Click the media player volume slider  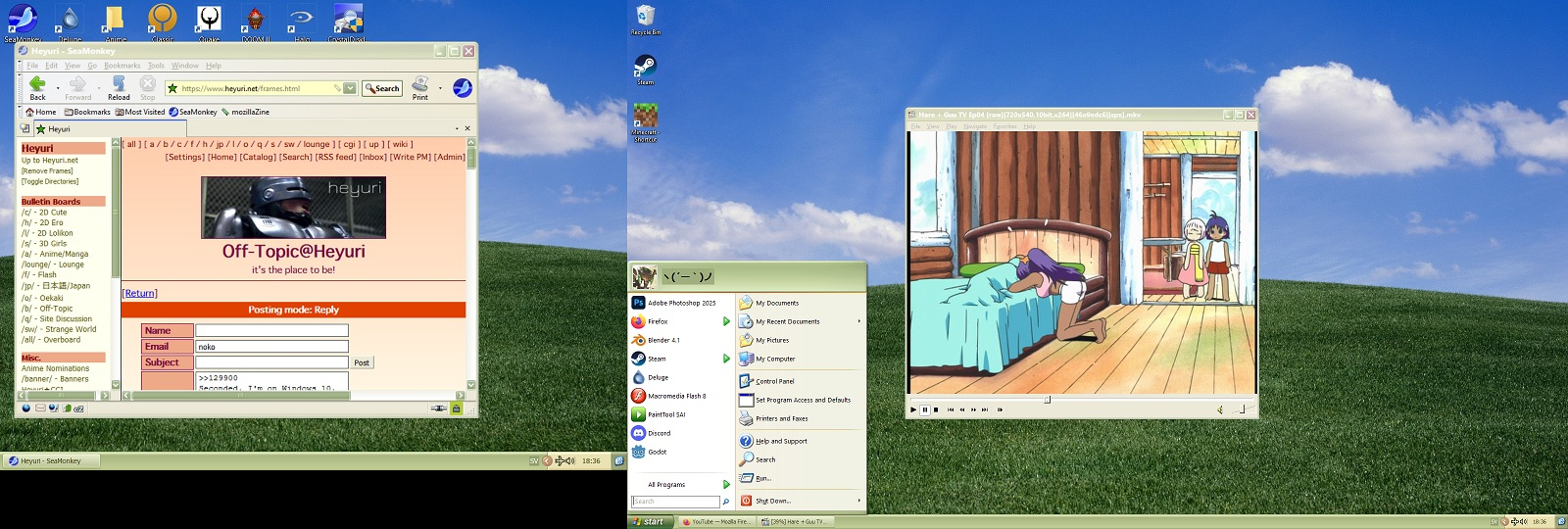coord(1243,409)
